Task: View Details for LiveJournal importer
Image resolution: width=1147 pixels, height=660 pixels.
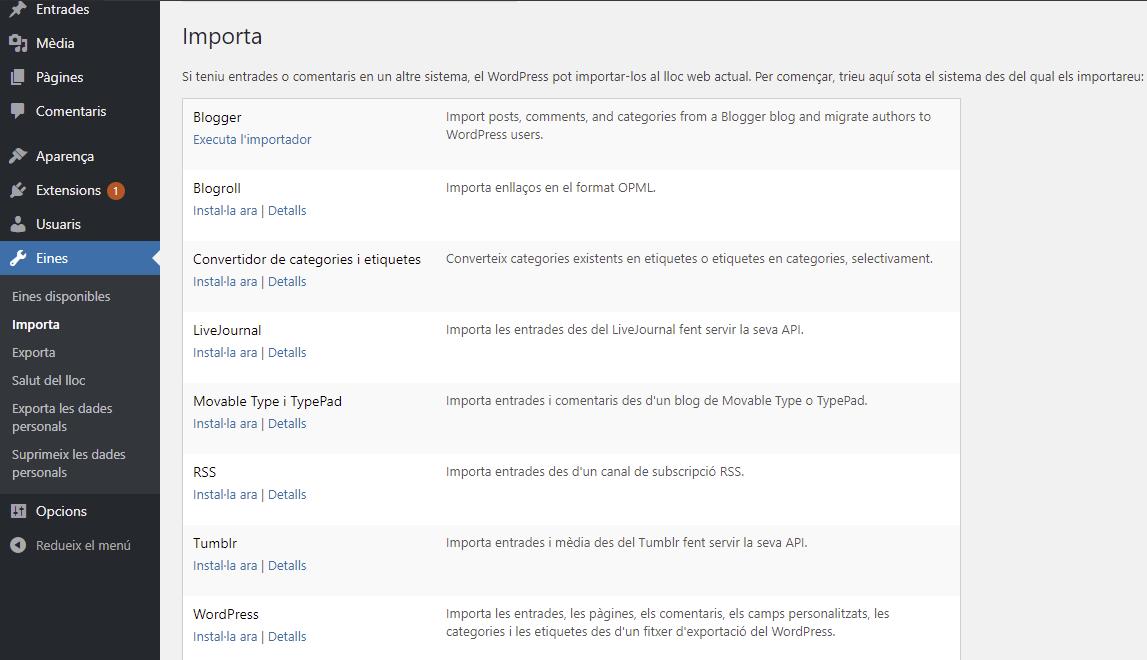Action: coord(287,353)
